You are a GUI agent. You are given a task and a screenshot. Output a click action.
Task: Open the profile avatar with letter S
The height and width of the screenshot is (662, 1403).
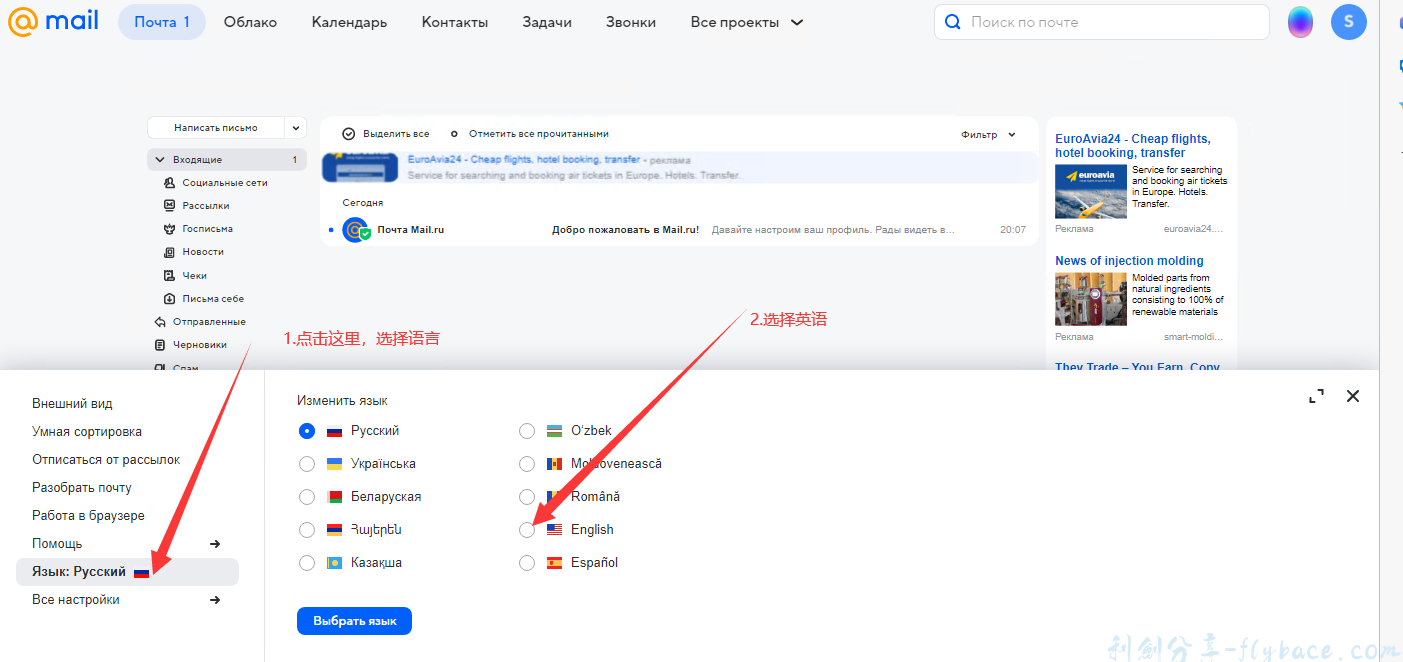pos(1348,21)
